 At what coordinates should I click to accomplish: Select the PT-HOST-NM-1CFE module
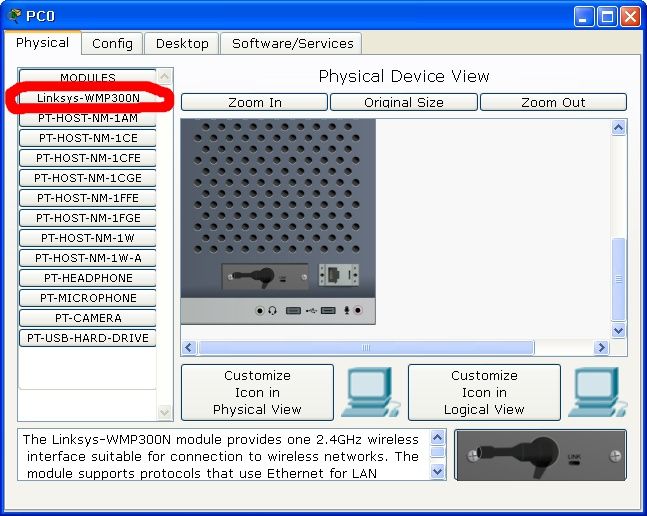coord(87,158)
